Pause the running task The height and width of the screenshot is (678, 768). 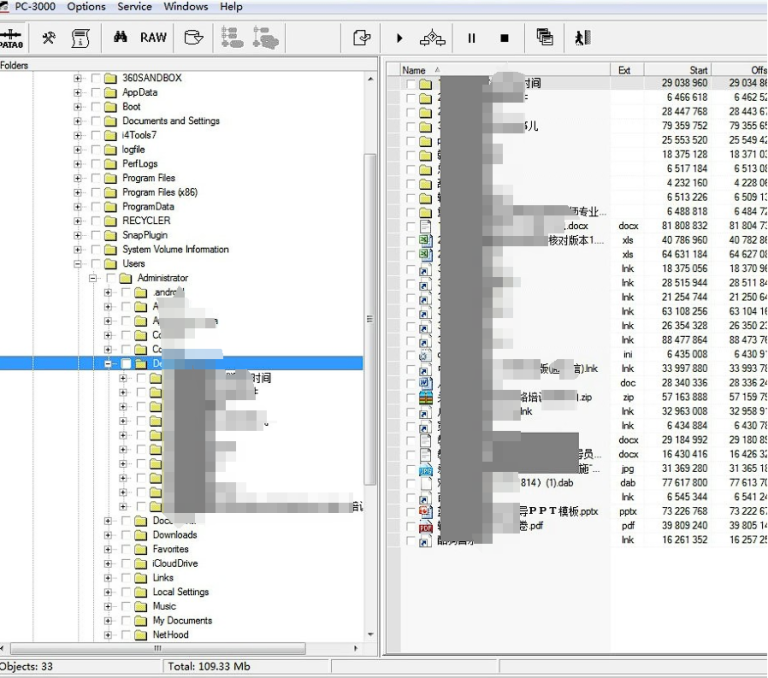[471, 38]
